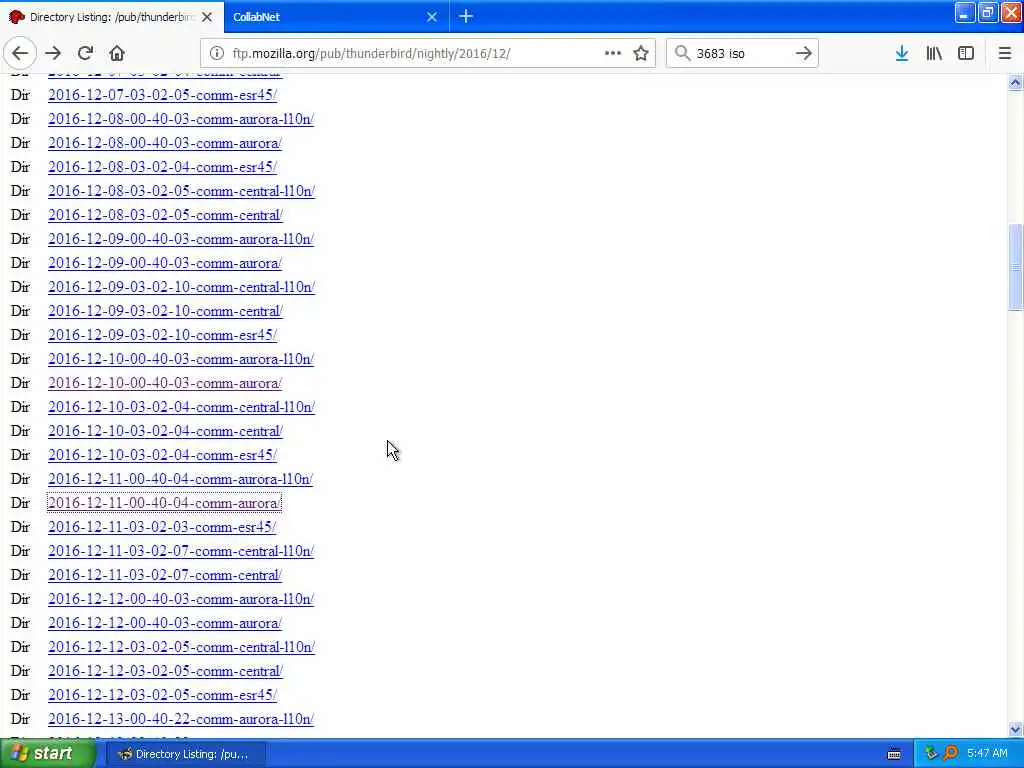1024x768 pixels.
Task: Show site information for ftp.mozilla.org
Action: click(216, 54)
